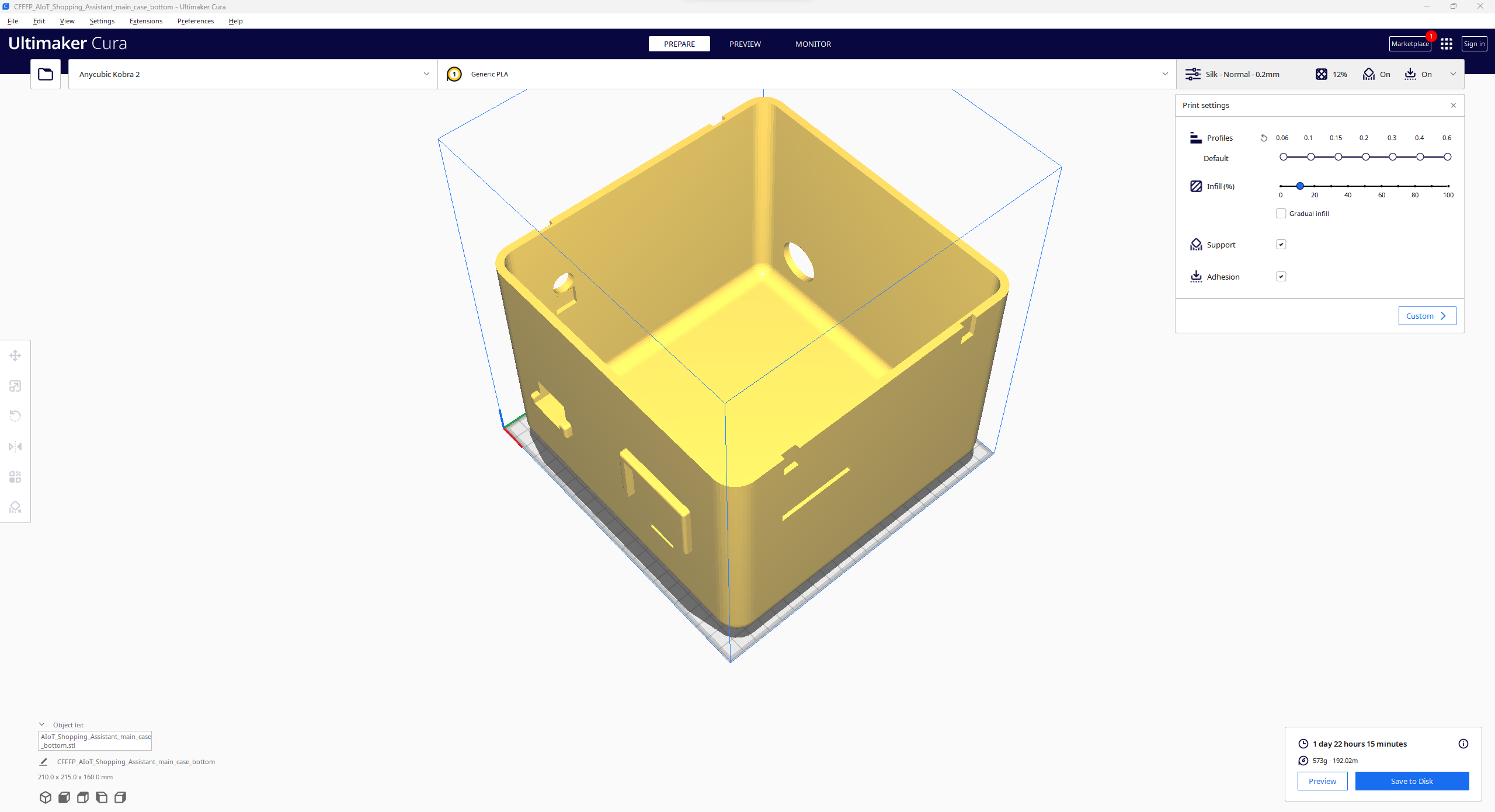Switch to the PREVIEW tab
The image size is (1495, 812).
745,44
